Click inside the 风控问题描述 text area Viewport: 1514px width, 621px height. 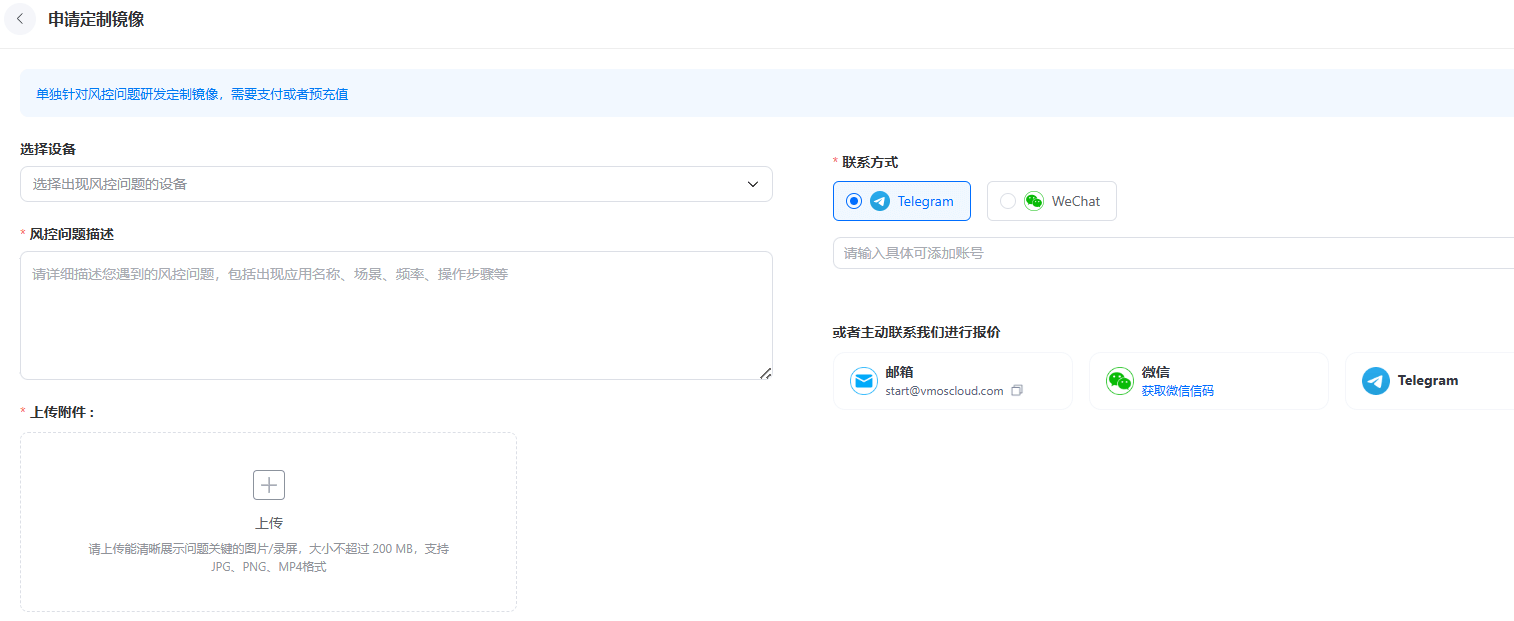[396, 310]
